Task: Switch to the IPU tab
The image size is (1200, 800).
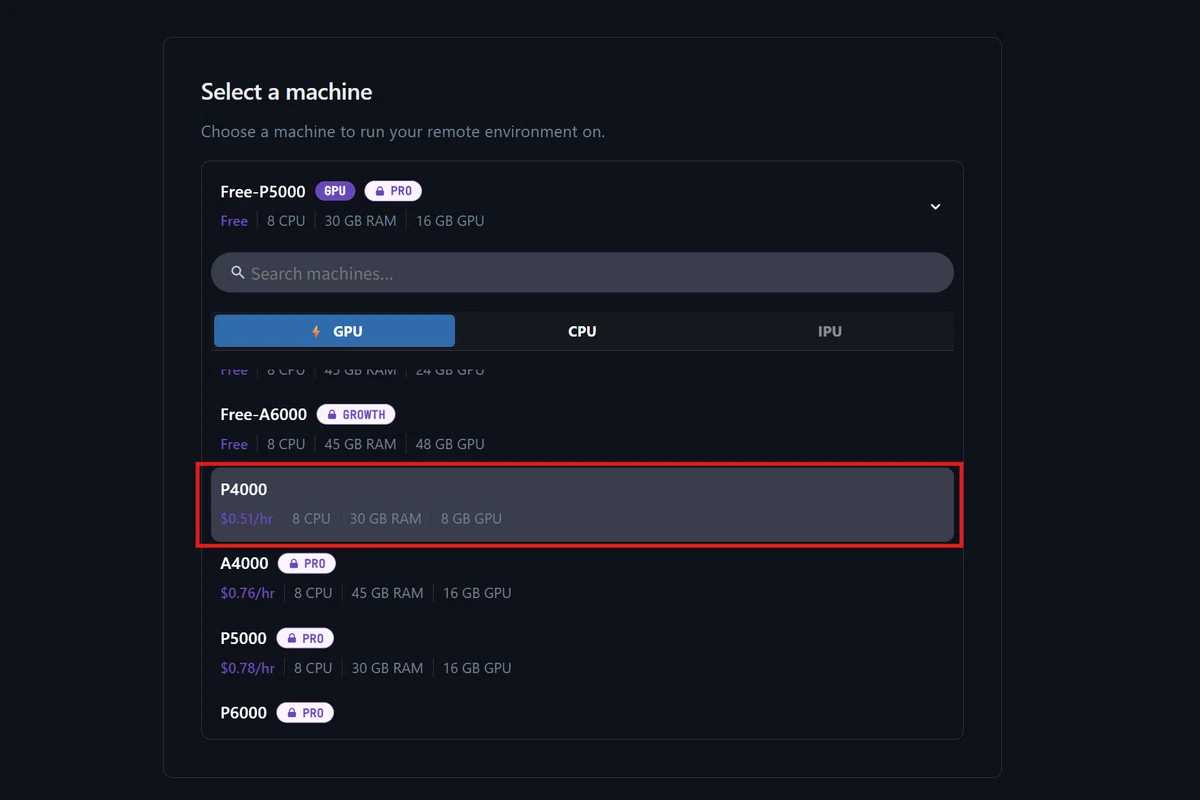Action: [x=830, y=331]
